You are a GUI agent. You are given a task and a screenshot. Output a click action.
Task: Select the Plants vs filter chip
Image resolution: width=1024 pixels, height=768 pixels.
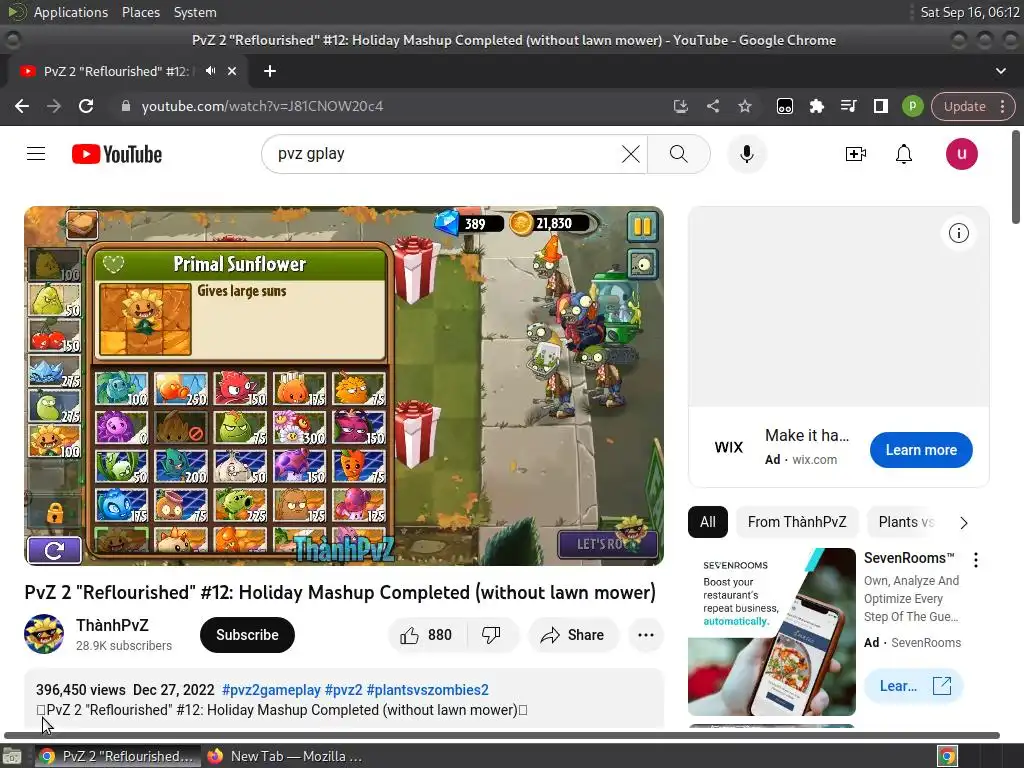[906, 522]
